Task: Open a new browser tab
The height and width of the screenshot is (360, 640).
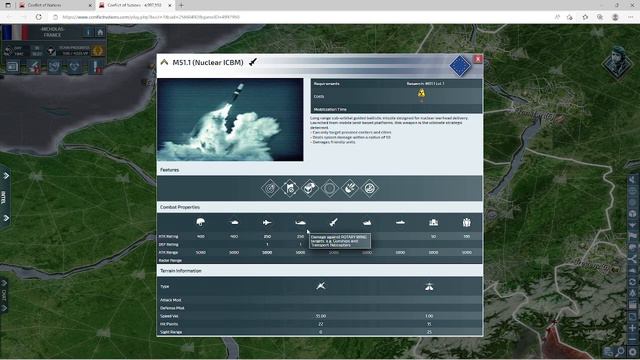Action: 181,5
